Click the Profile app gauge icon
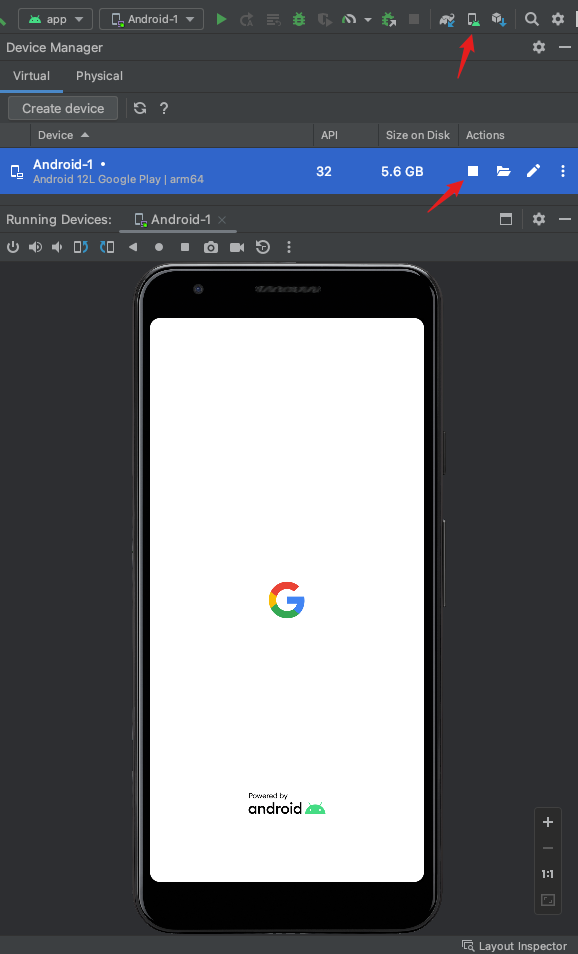 [349, 19]
